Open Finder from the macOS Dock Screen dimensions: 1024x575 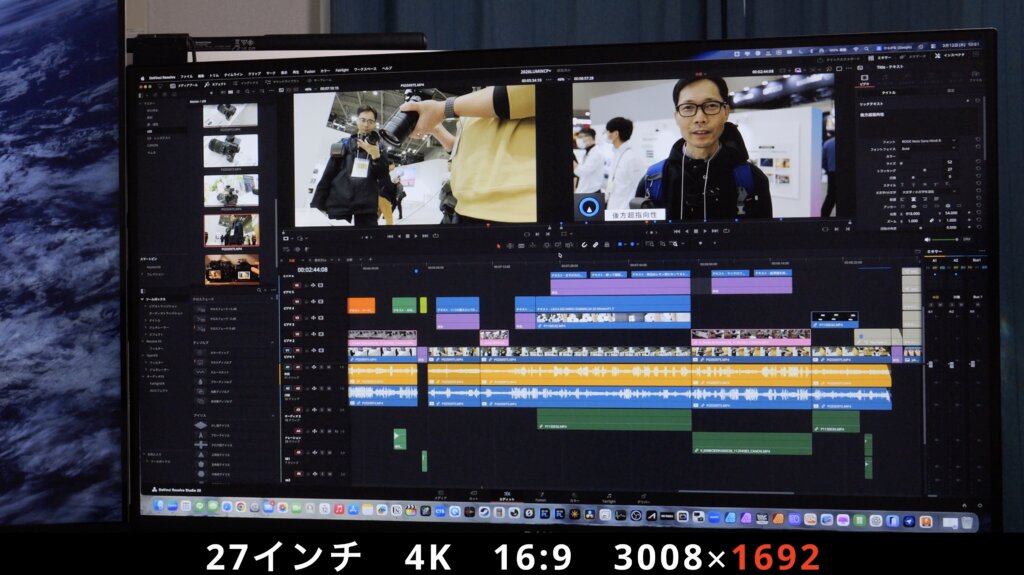(160, 507)
